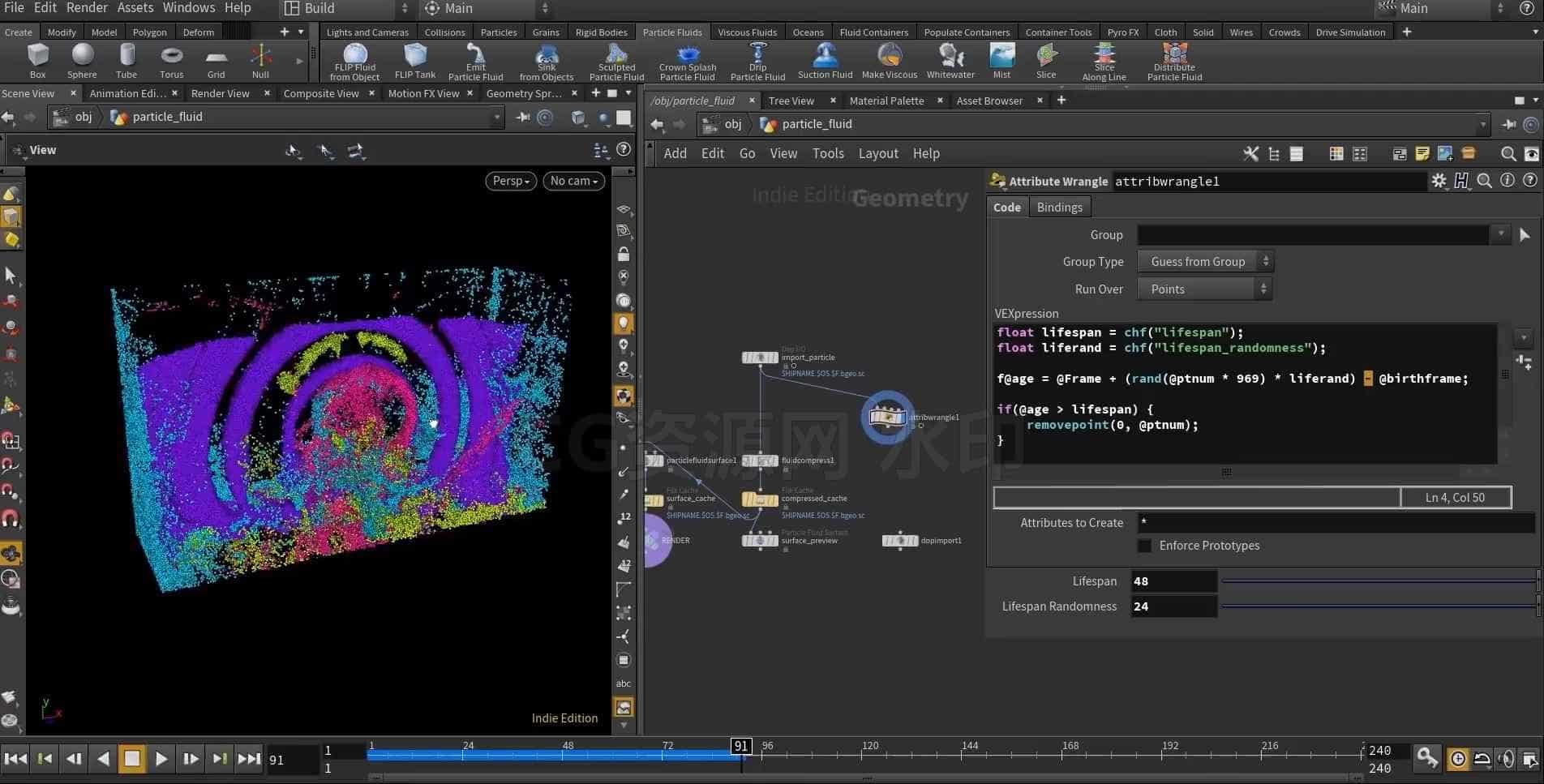The height and width of the screenshot is (784, 1544).
Task: Select the FLIP Fluid from Object shelf tool
Action: (354, 62)
